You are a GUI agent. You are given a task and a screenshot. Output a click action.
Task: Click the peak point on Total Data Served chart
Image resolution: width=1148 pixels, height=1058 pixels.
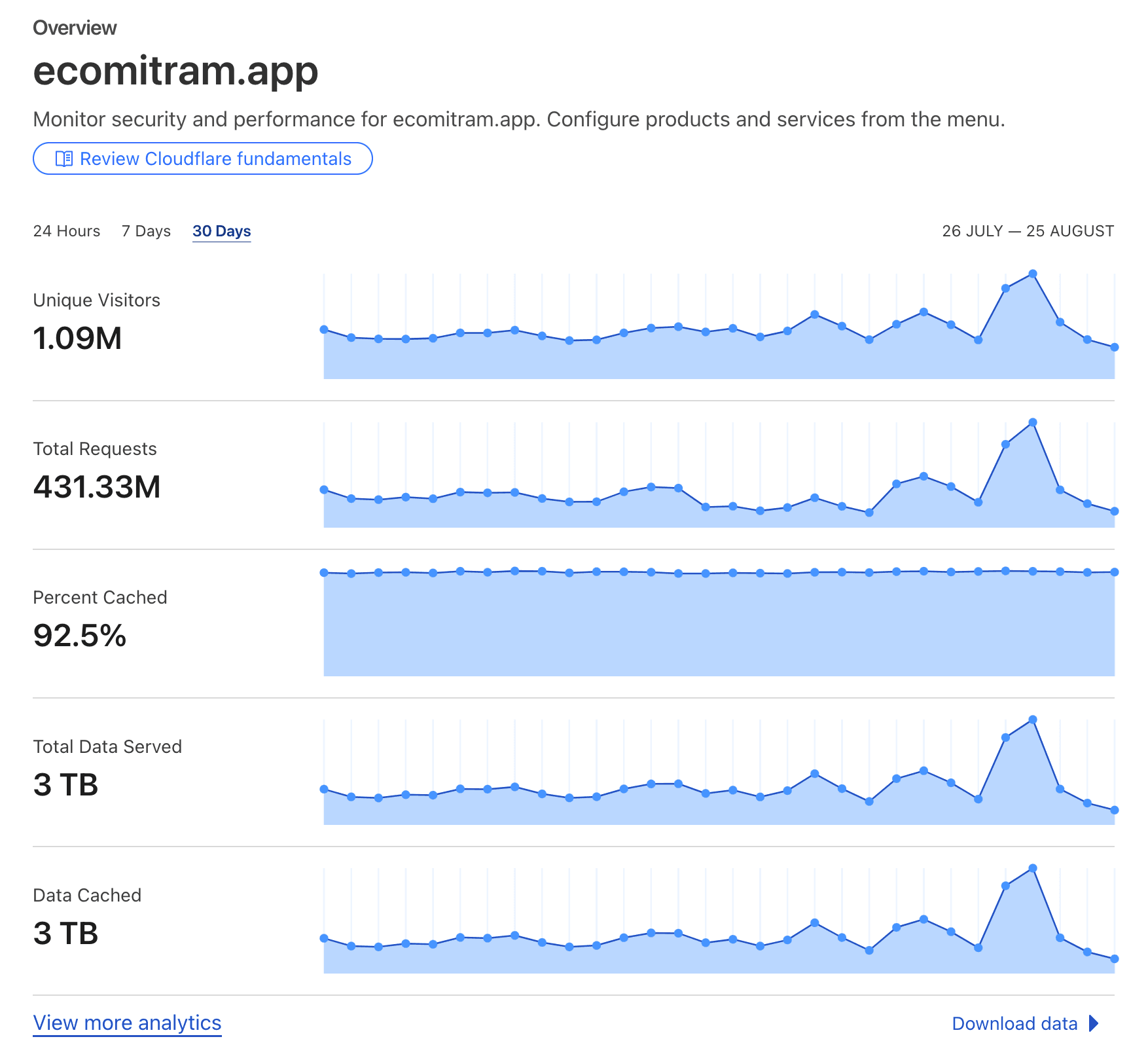[x=1033, y=720]
